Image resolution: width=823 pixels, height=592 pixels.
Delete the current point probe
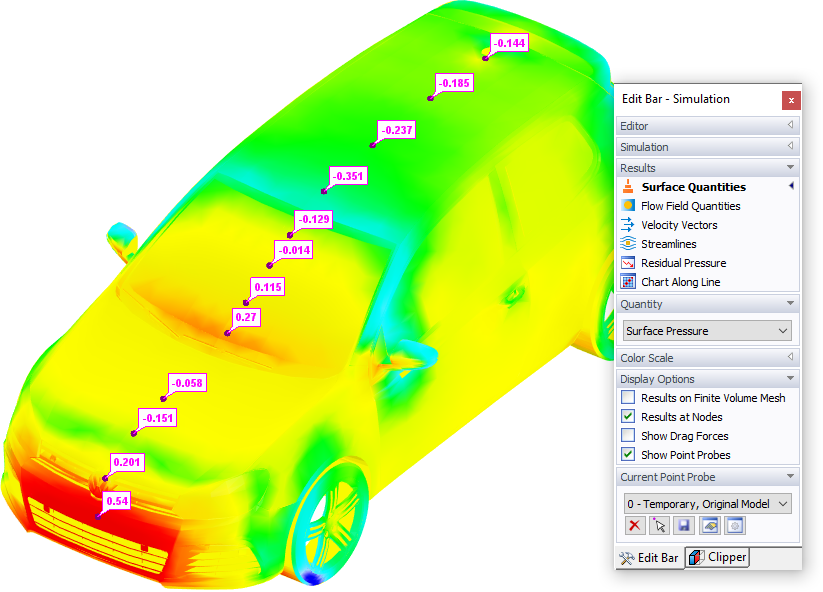click(x=635, y=525)
